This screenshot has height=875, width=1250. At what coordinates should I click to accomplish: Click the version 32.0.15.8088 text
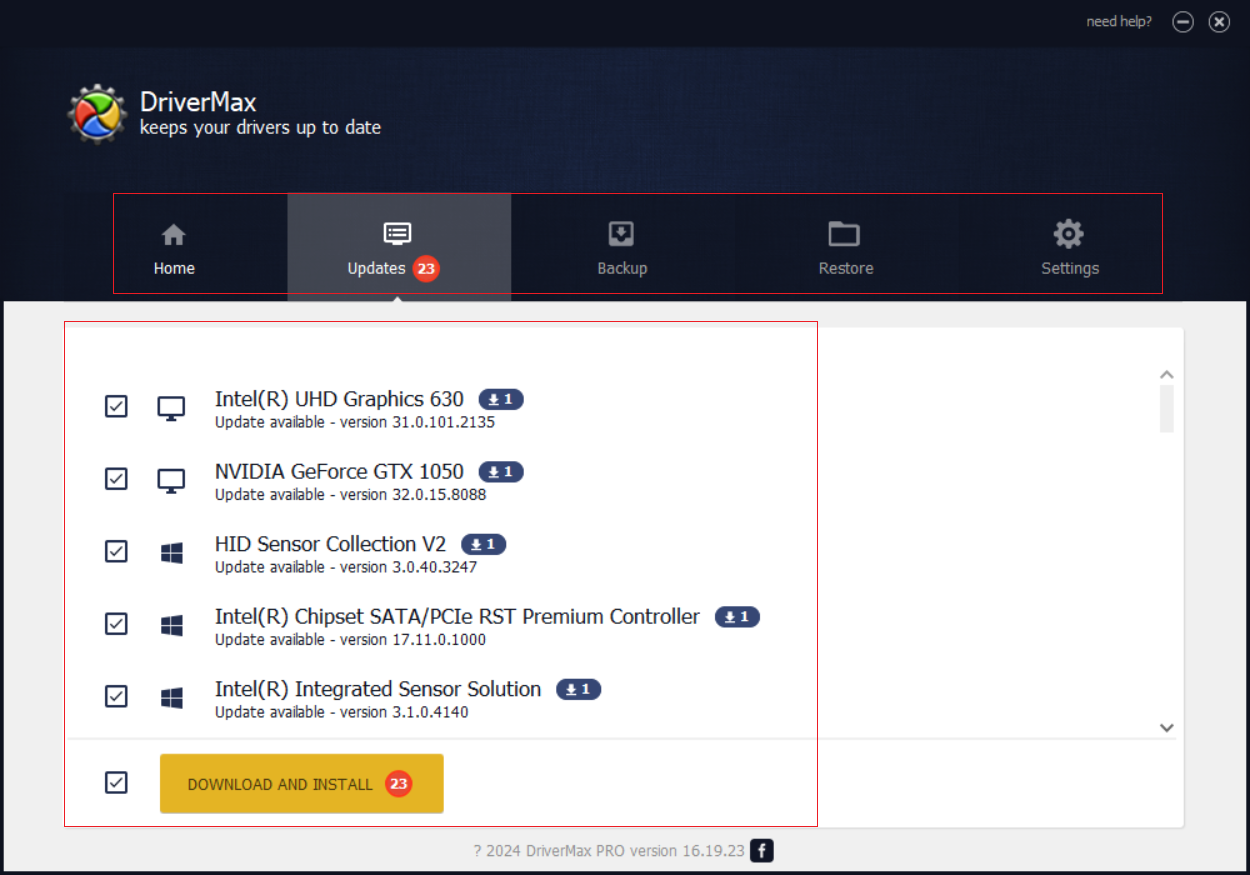click(413, 495)
